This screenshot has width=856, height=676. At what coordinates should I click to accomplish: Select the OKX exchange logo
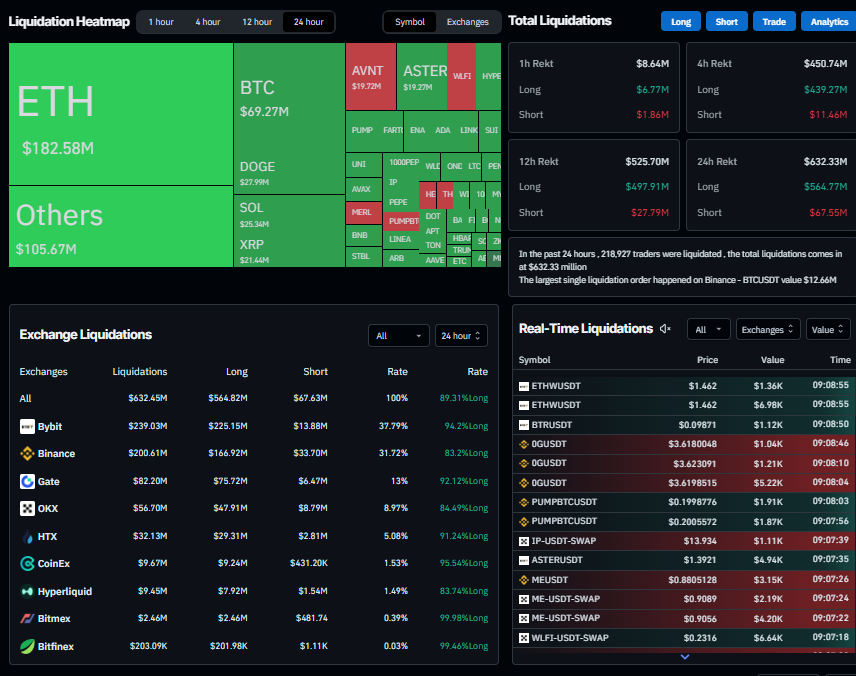(x=23, y=509)
